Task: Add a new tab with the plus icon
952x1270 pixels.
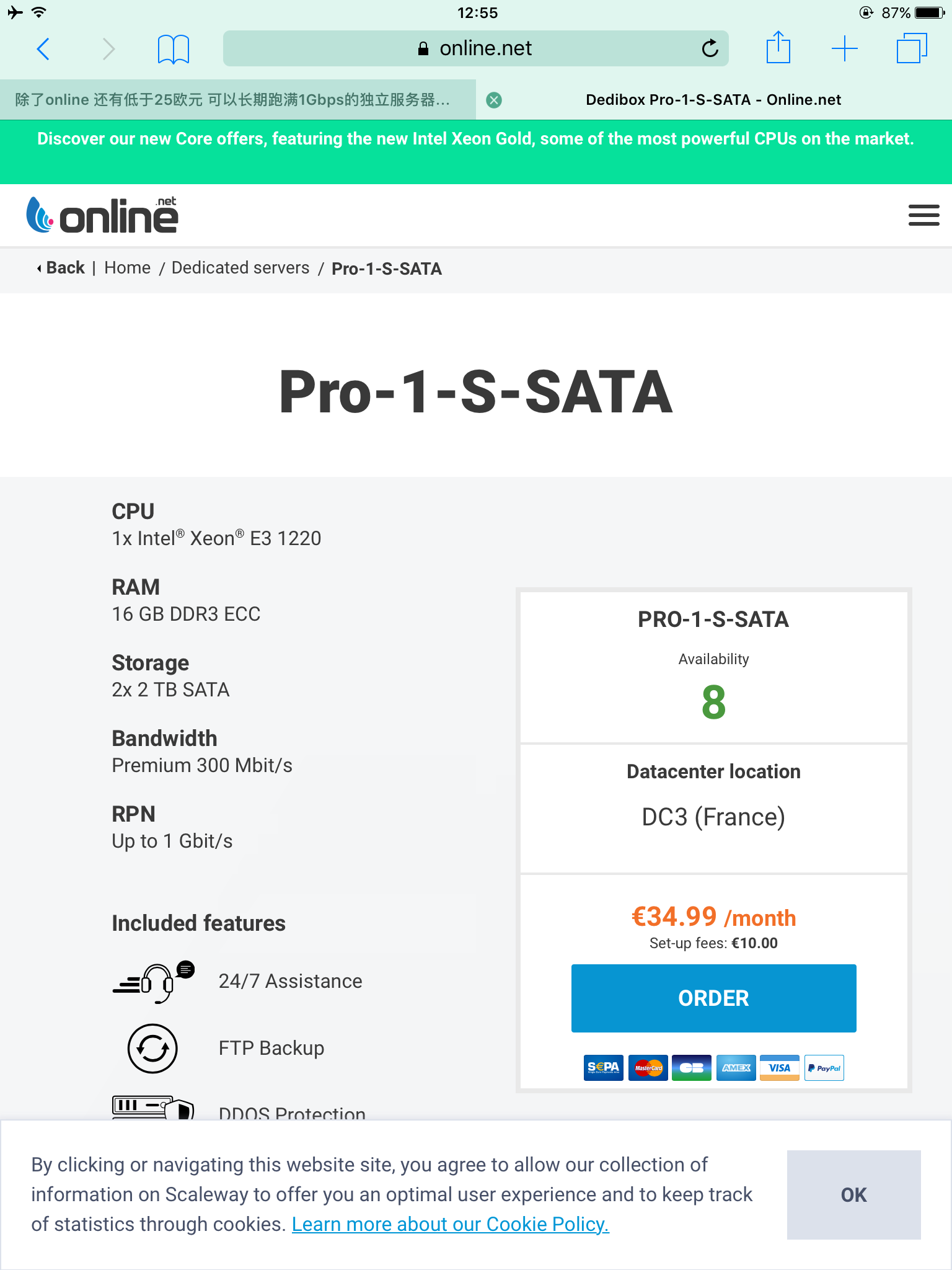Action: (844, 48)
